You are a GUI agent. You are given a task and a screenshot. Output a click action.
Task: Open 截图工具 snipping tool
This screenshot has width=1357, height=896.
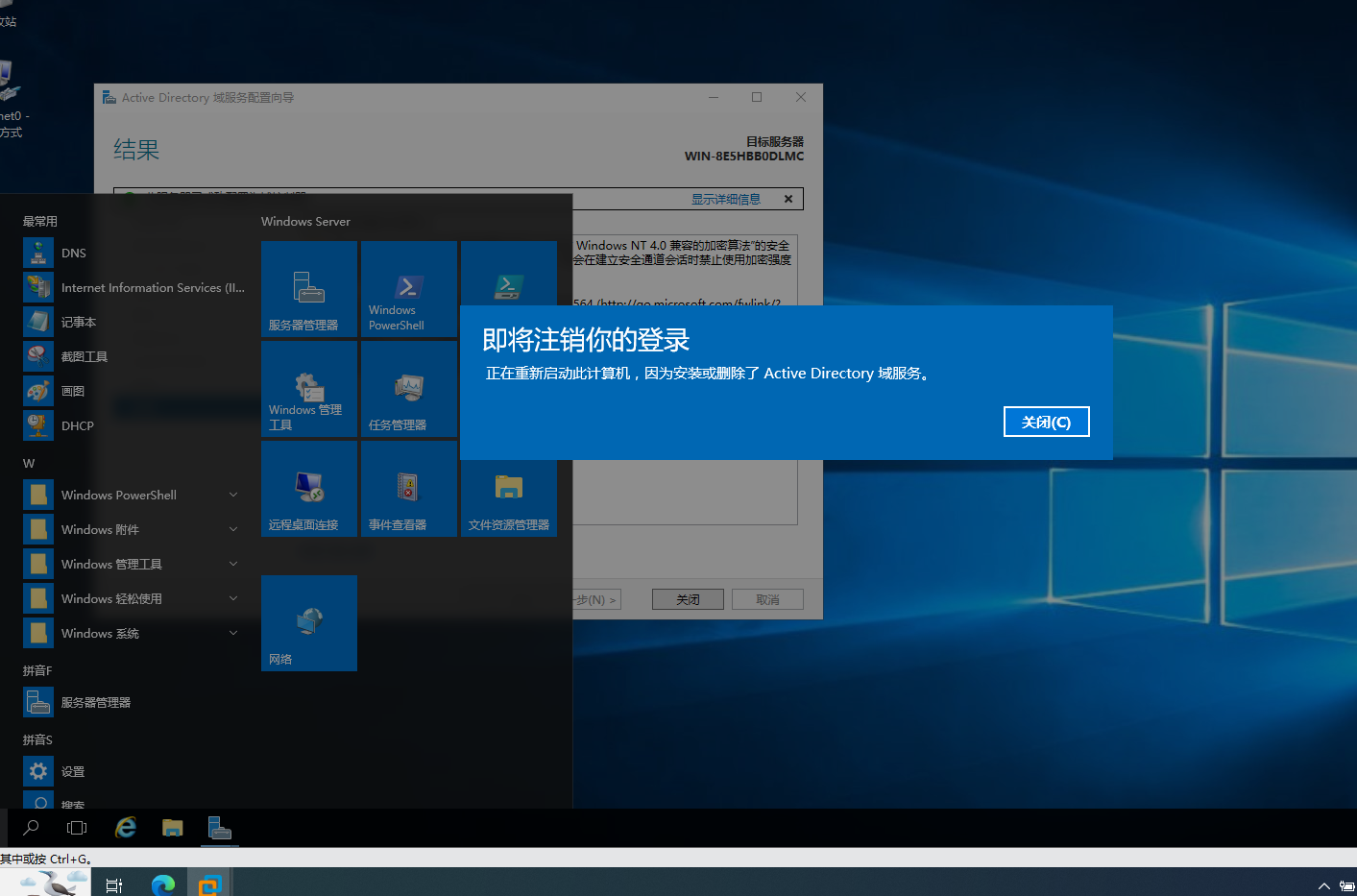[x=134, y=357]
